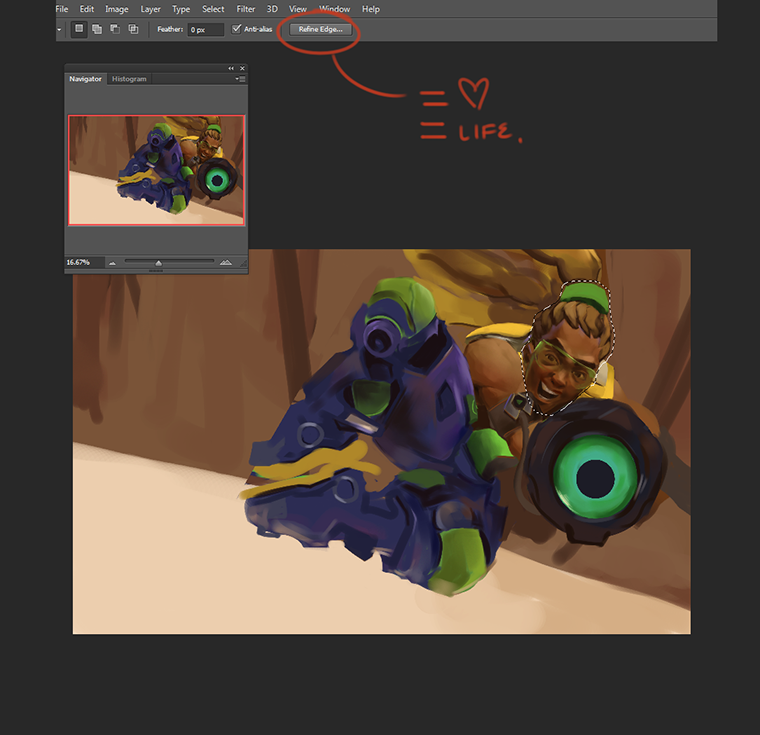Click the Navigator zoom in mountain icon
This screenshot has height=735, width=760.
click(x=225, y=262)
